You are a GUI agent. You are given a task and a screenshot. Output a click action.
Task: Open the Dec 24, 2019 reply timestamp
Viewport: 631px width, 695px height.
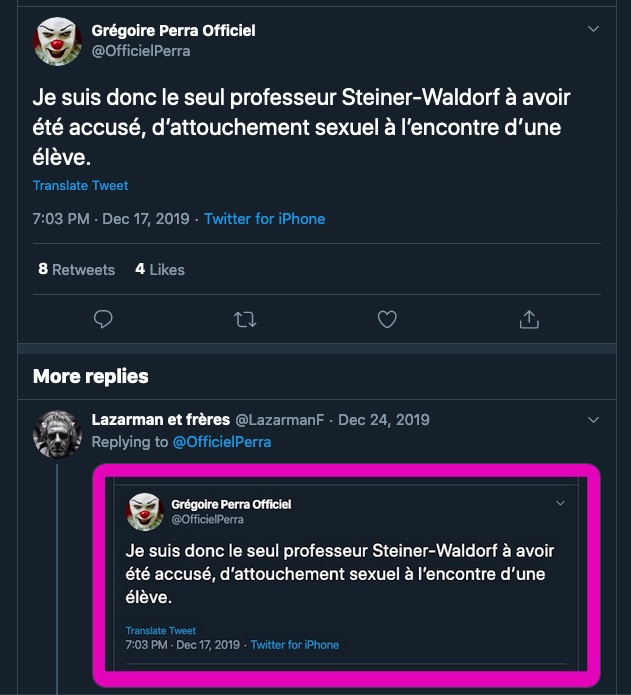pos(383,420)
